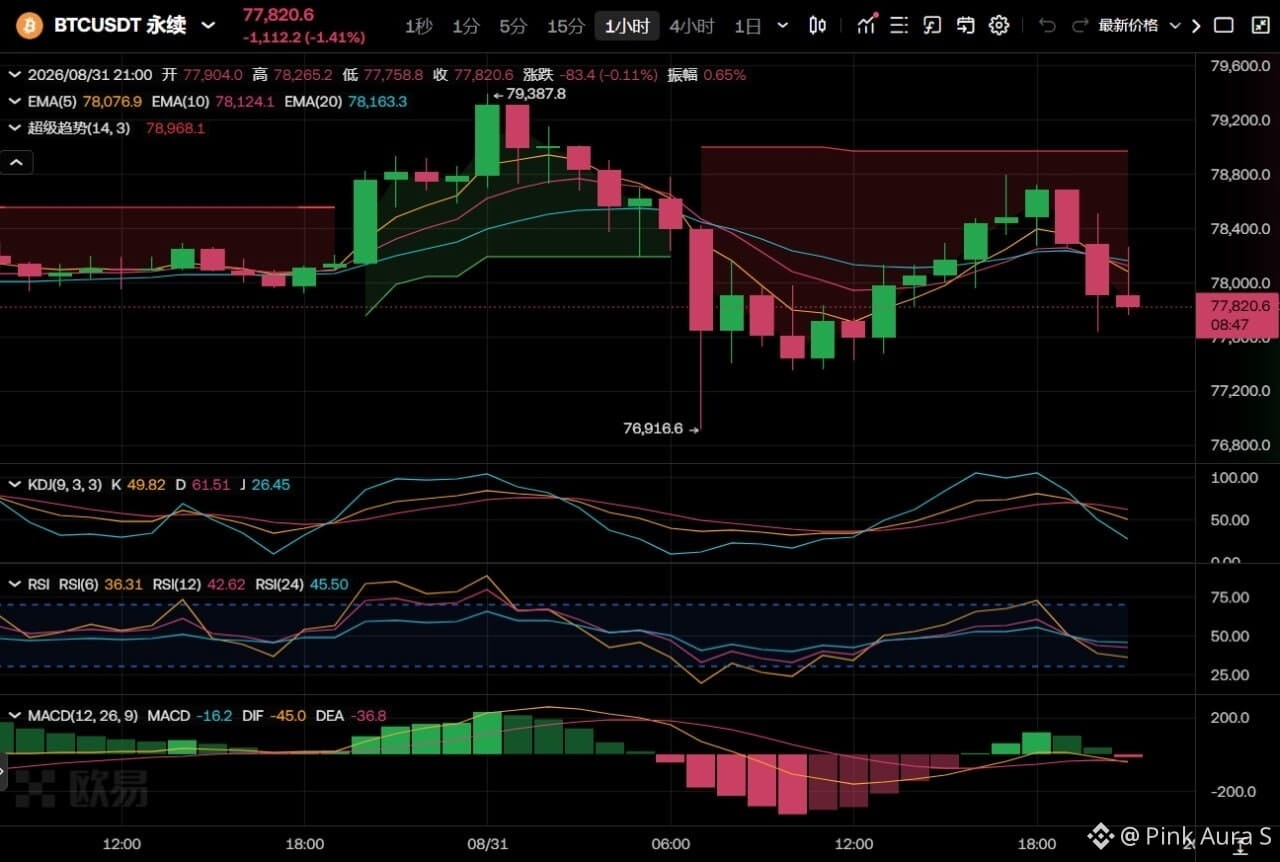Open the more timeframes dropdown after 1日
Screen dimensions: 1280x862
782,26
